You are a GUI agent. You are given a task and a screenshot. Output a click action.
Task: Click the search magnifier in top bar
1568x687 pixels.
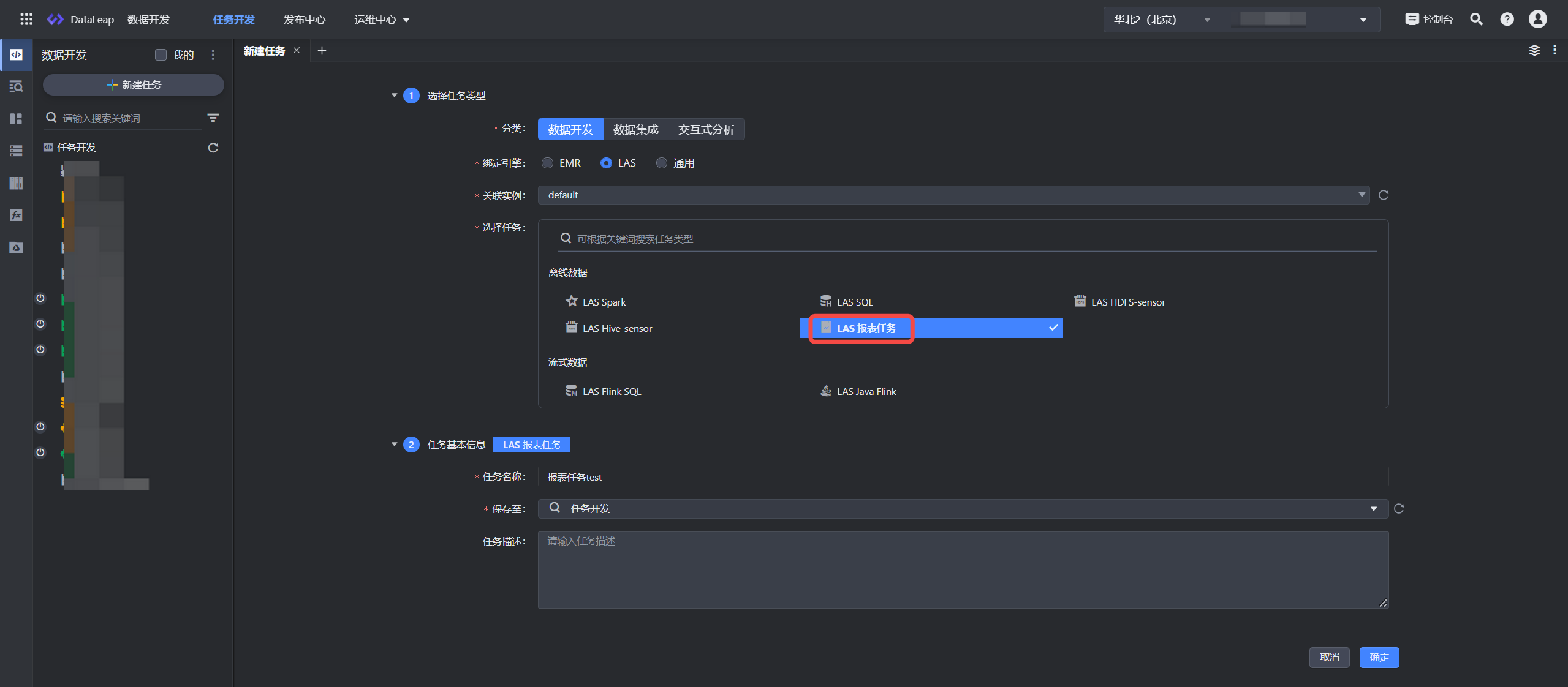[1477, 20]
